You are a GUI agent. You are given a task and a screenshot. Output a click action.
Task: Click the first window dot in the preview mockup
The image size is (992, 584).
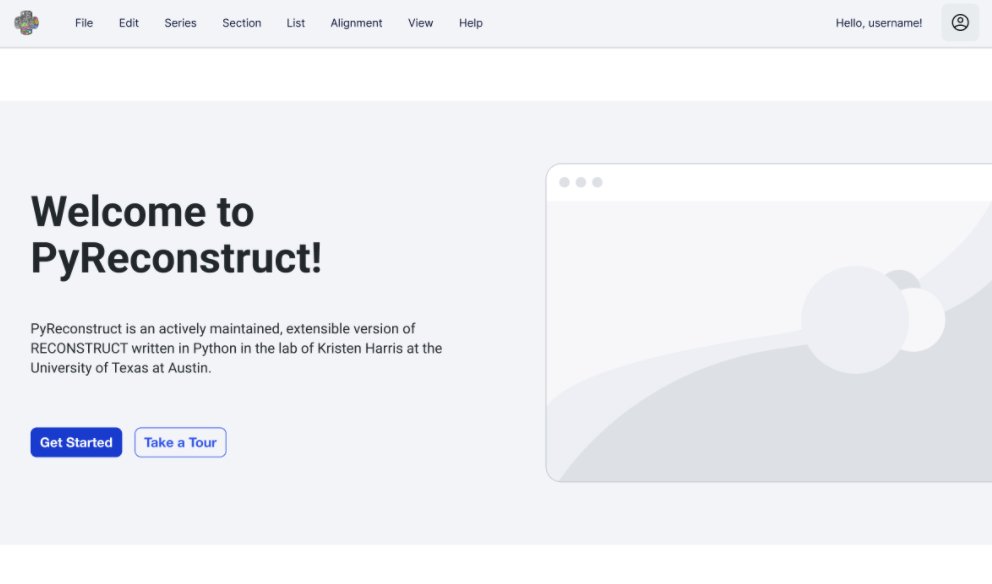[x=563, y=182]
